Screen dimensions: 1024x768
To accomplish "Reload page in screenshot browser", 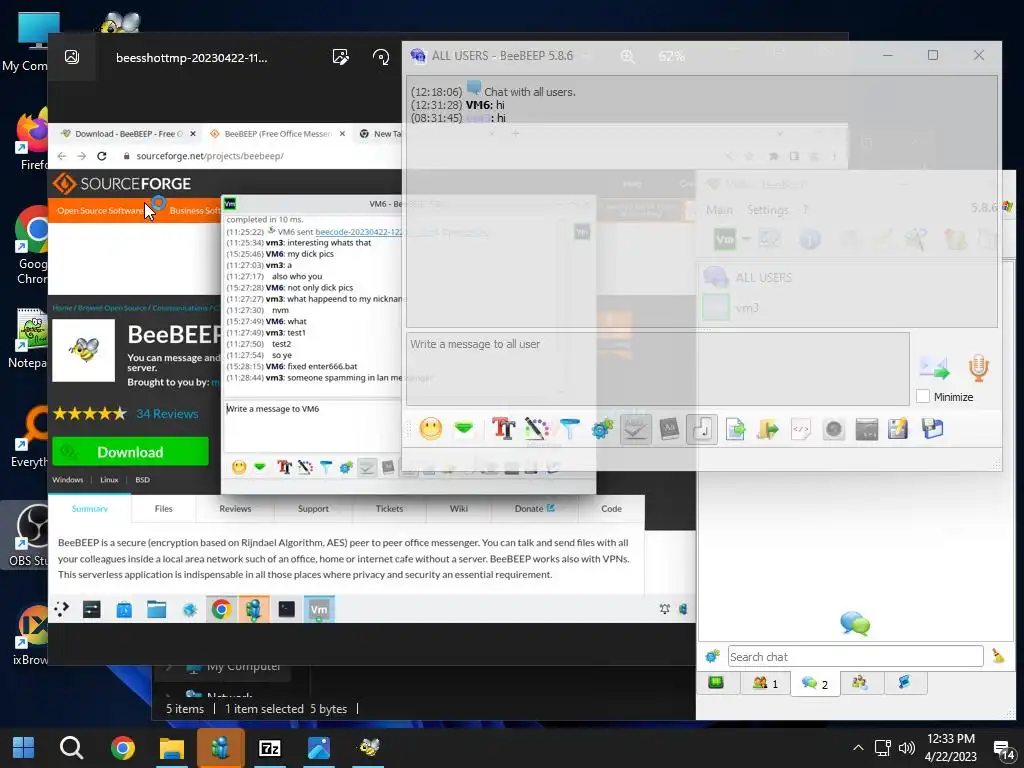I will [101, 156].
